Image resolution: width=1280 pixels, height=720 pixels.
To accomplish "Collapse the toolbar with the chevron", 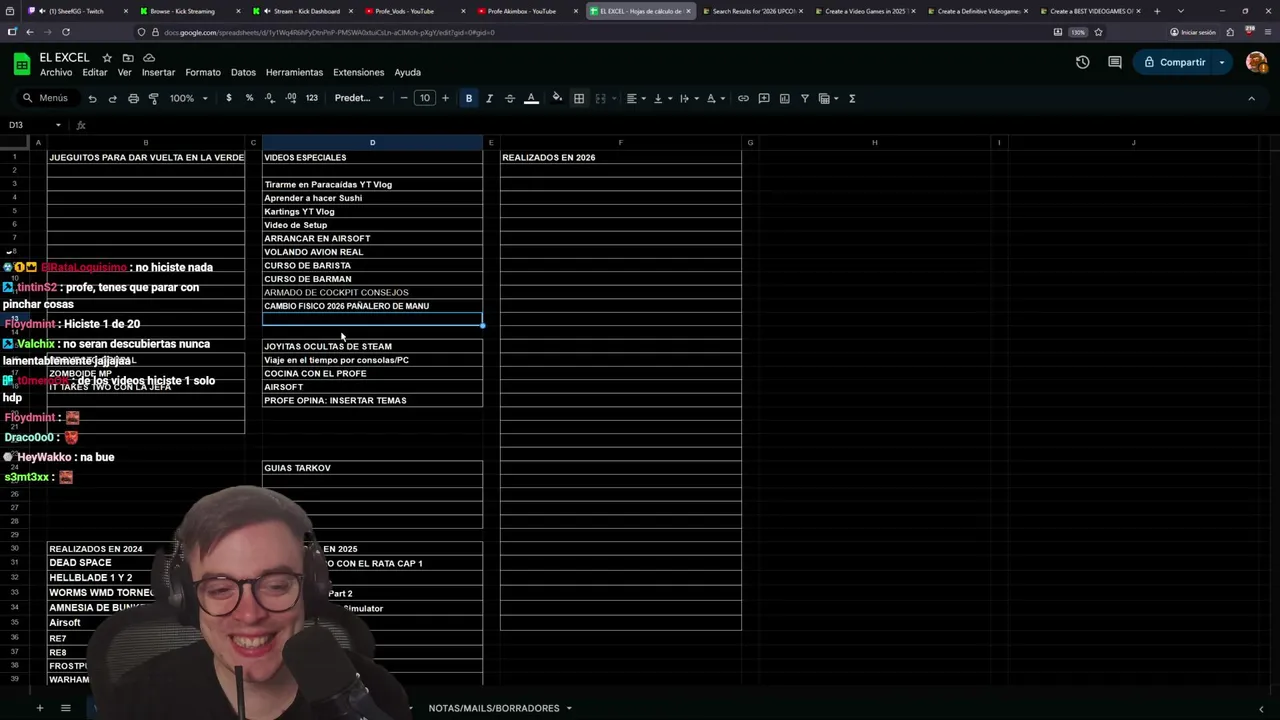I will (x=1251, y=98).
